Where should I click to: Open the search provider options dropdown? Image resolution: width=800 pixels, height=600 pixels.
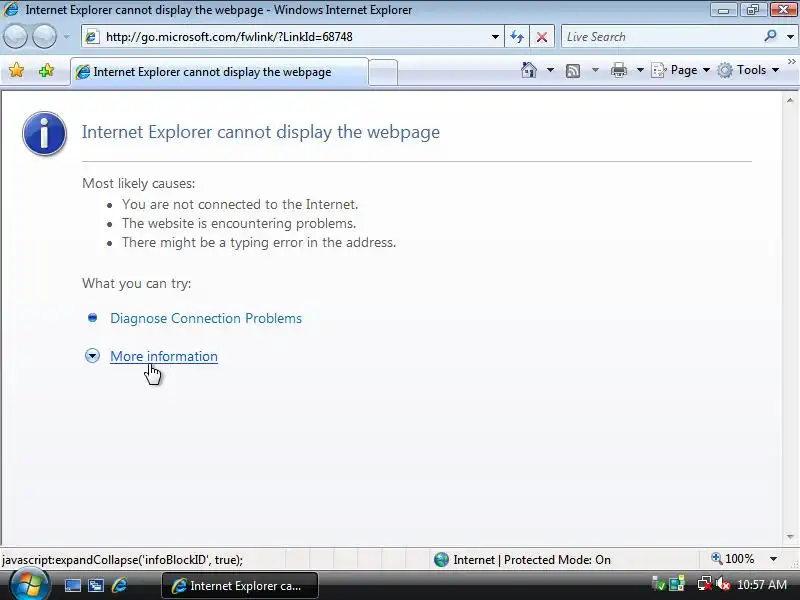pyautogui.click(x=790, y=37)
